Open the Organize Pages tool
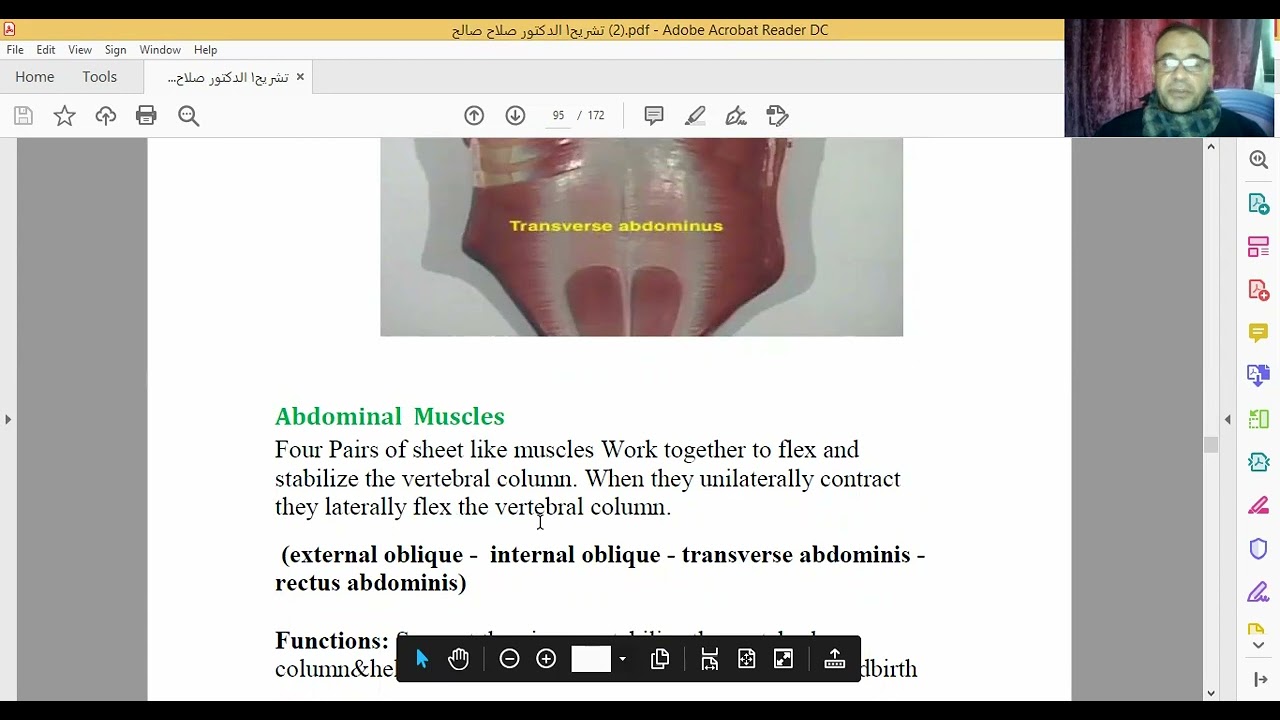Image resolution: width=1280 pixels, height=720 pixels. [1259, 419]
